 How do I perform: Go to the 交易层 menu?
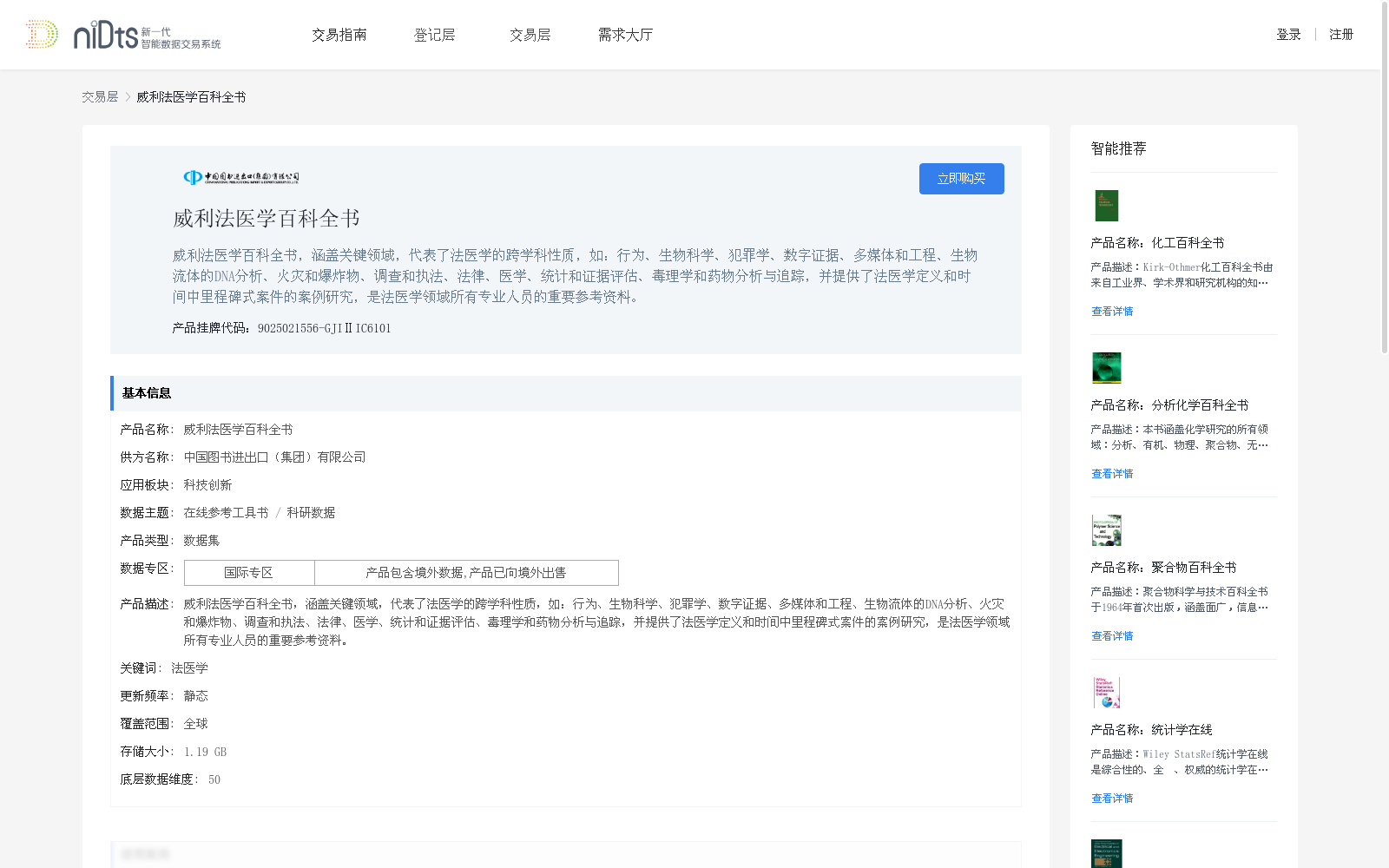(x=530, y=35)
